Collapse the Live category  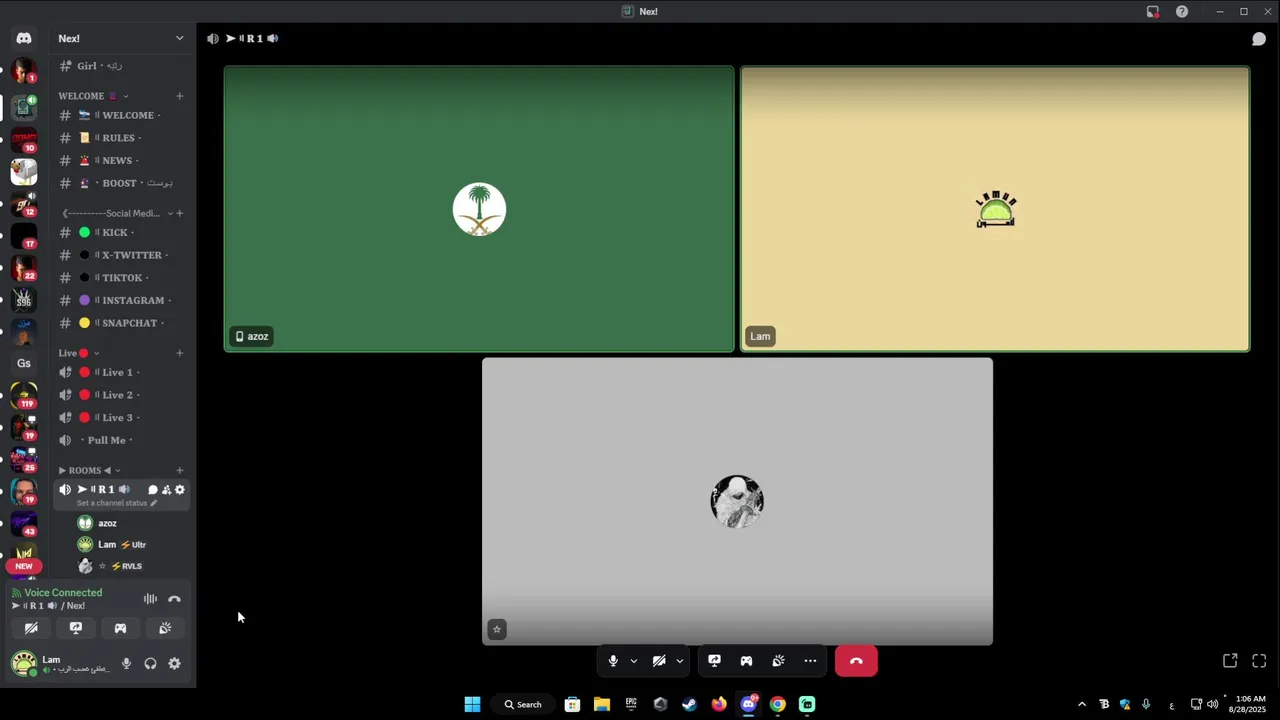click(78, 353)
